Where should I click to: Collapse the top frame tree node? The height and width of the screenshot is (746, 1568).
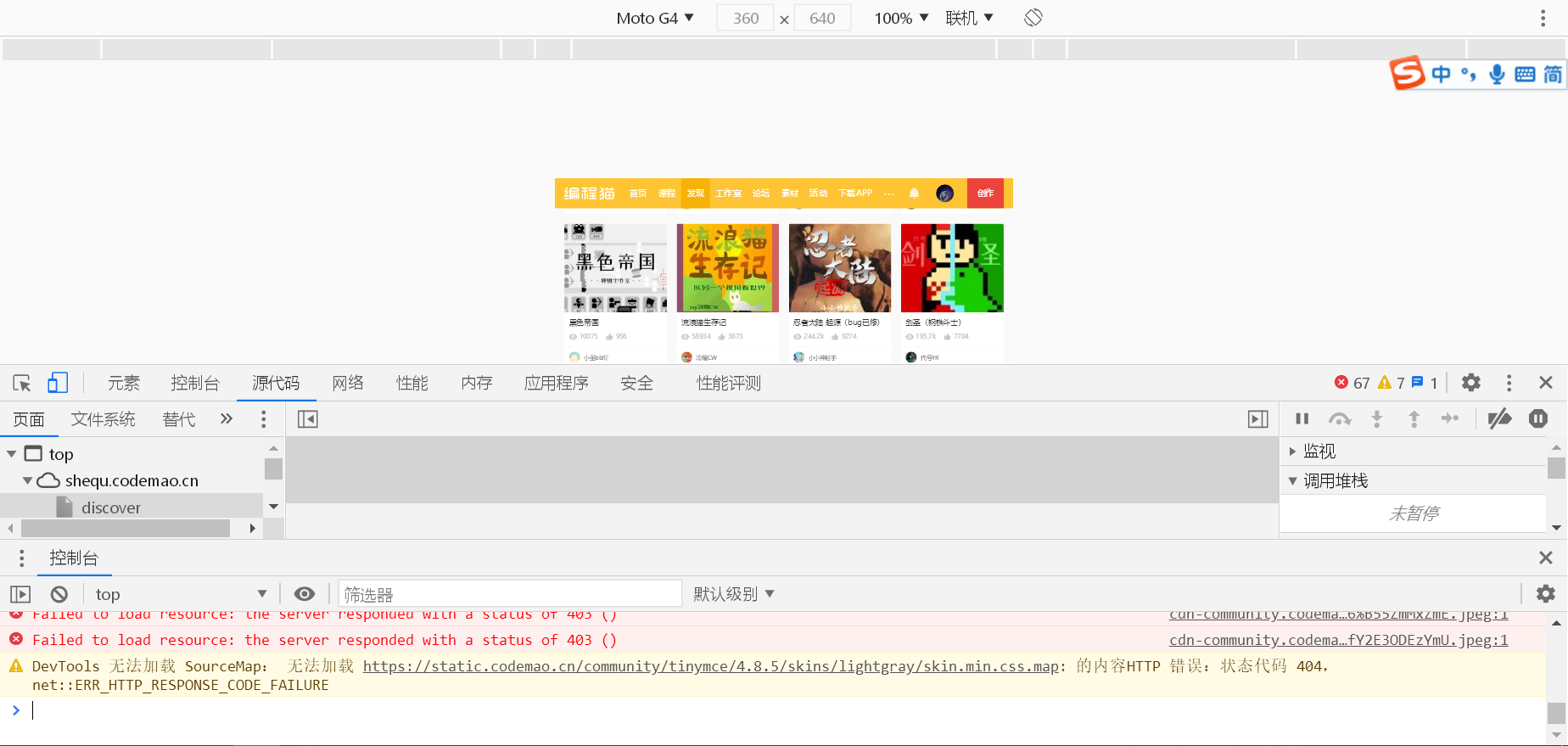pyautogui.click(x=12, y=454)
